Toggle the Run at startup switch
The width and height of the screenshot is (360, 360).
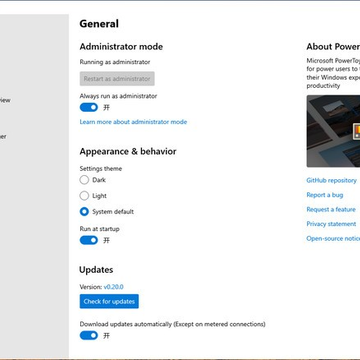click(89, 240)
